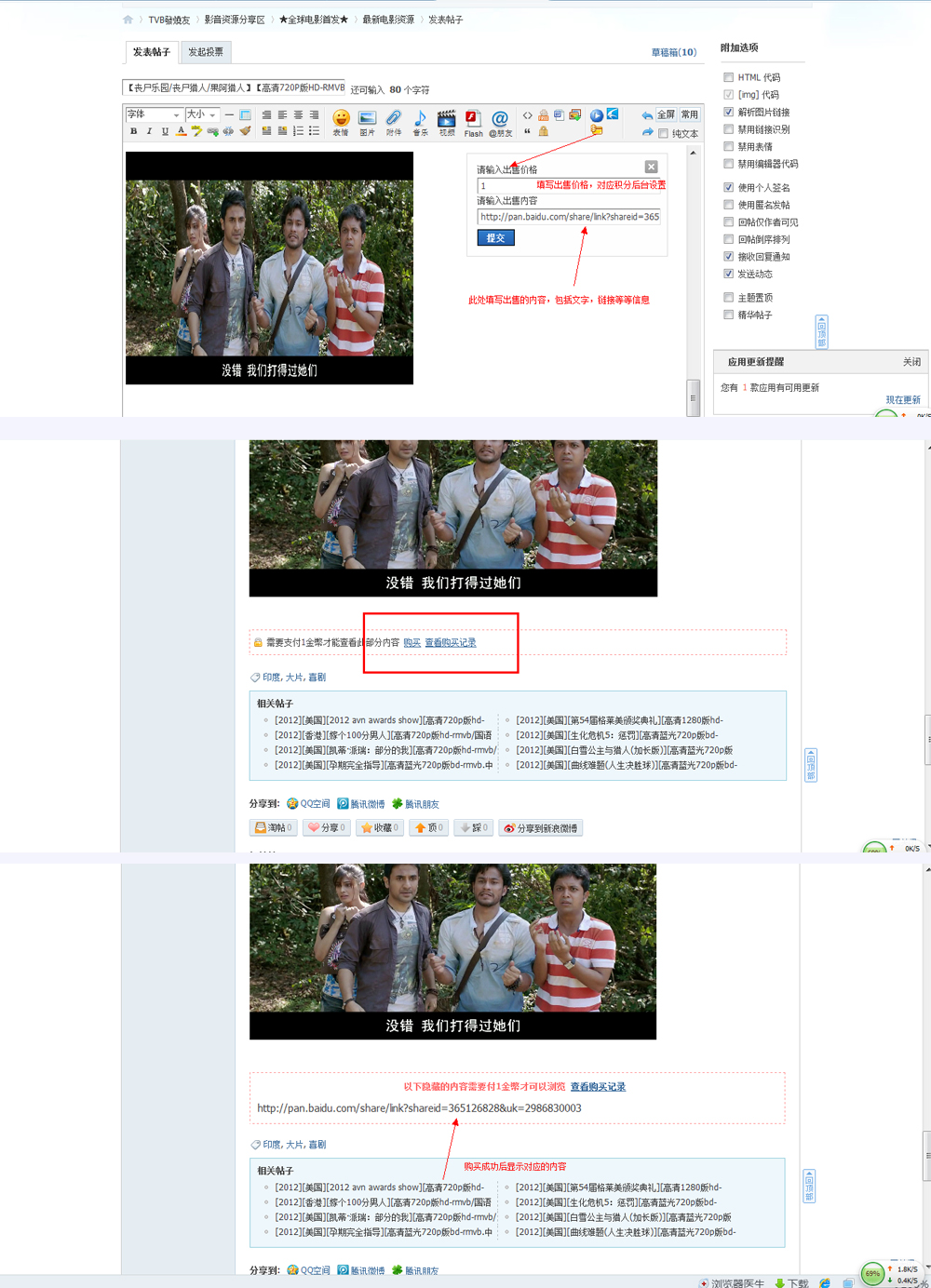Click 下载 in the browser status bar
This screenshot has width=931, height=1288.
pos(792,1282)
